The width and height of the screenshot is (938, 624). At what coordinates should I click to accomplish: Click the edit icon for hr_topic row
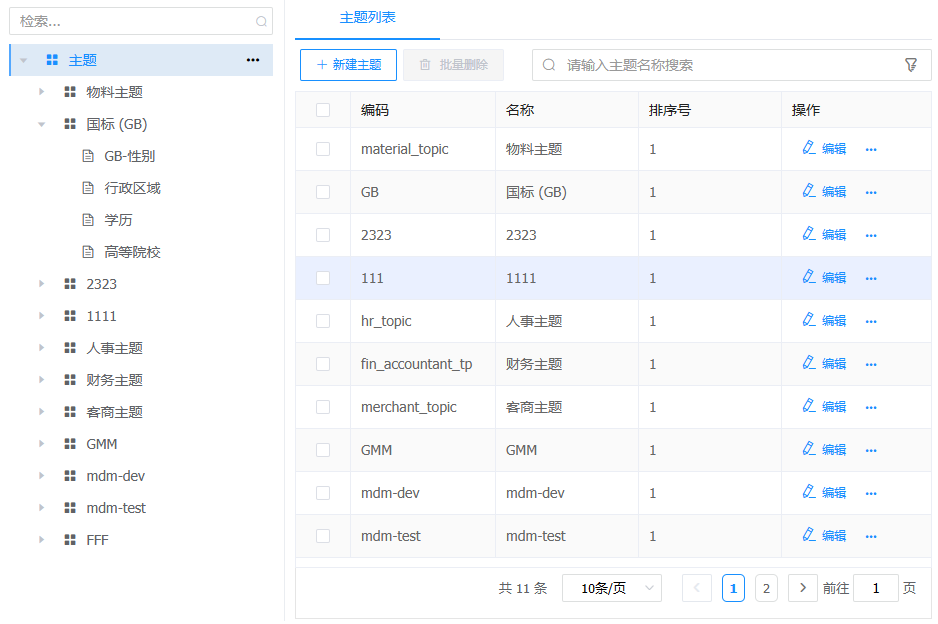coord(809,320)
